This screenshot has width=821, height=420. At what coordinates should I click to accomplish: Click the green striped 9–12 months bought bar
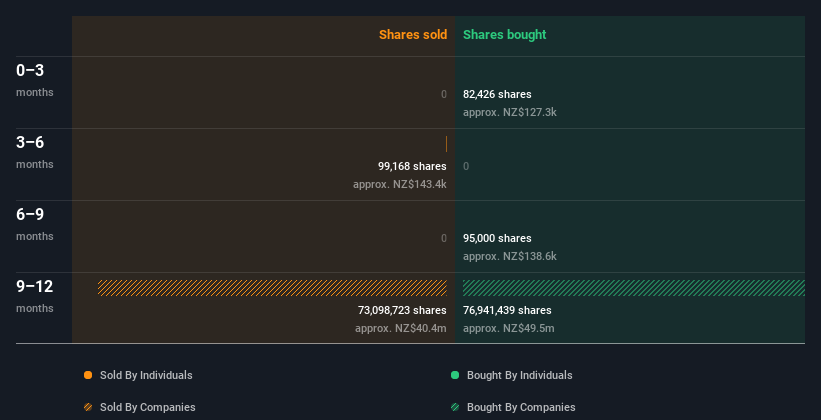pos(634,288)
